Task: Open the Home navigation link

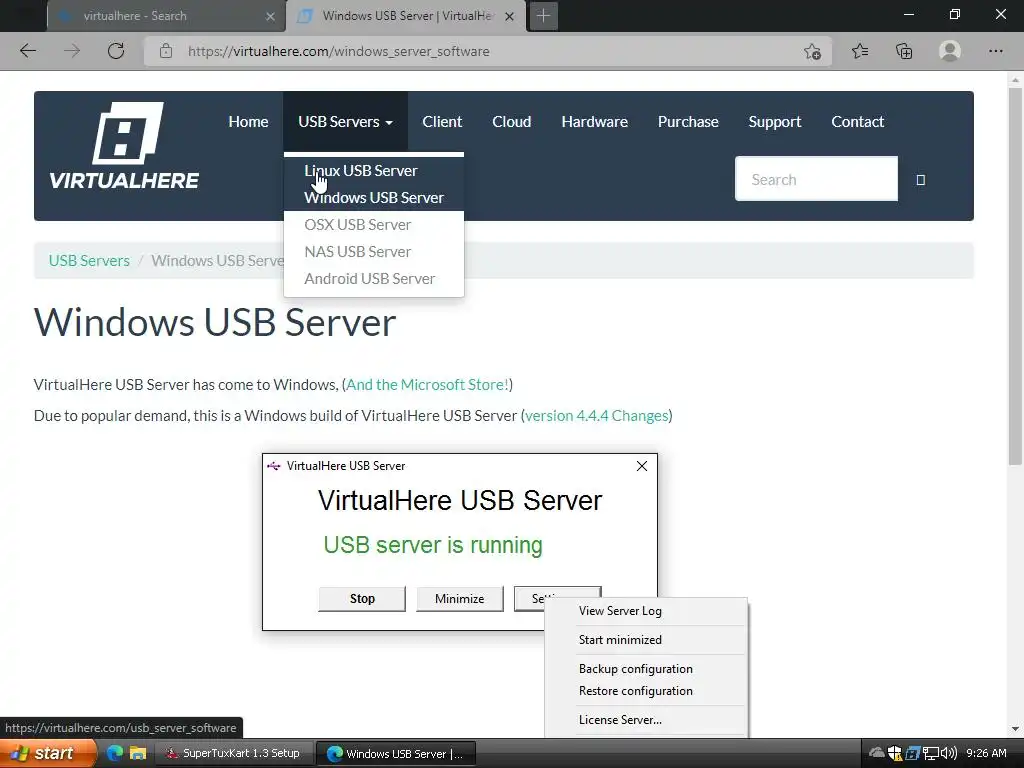Action: coord(248,121)
